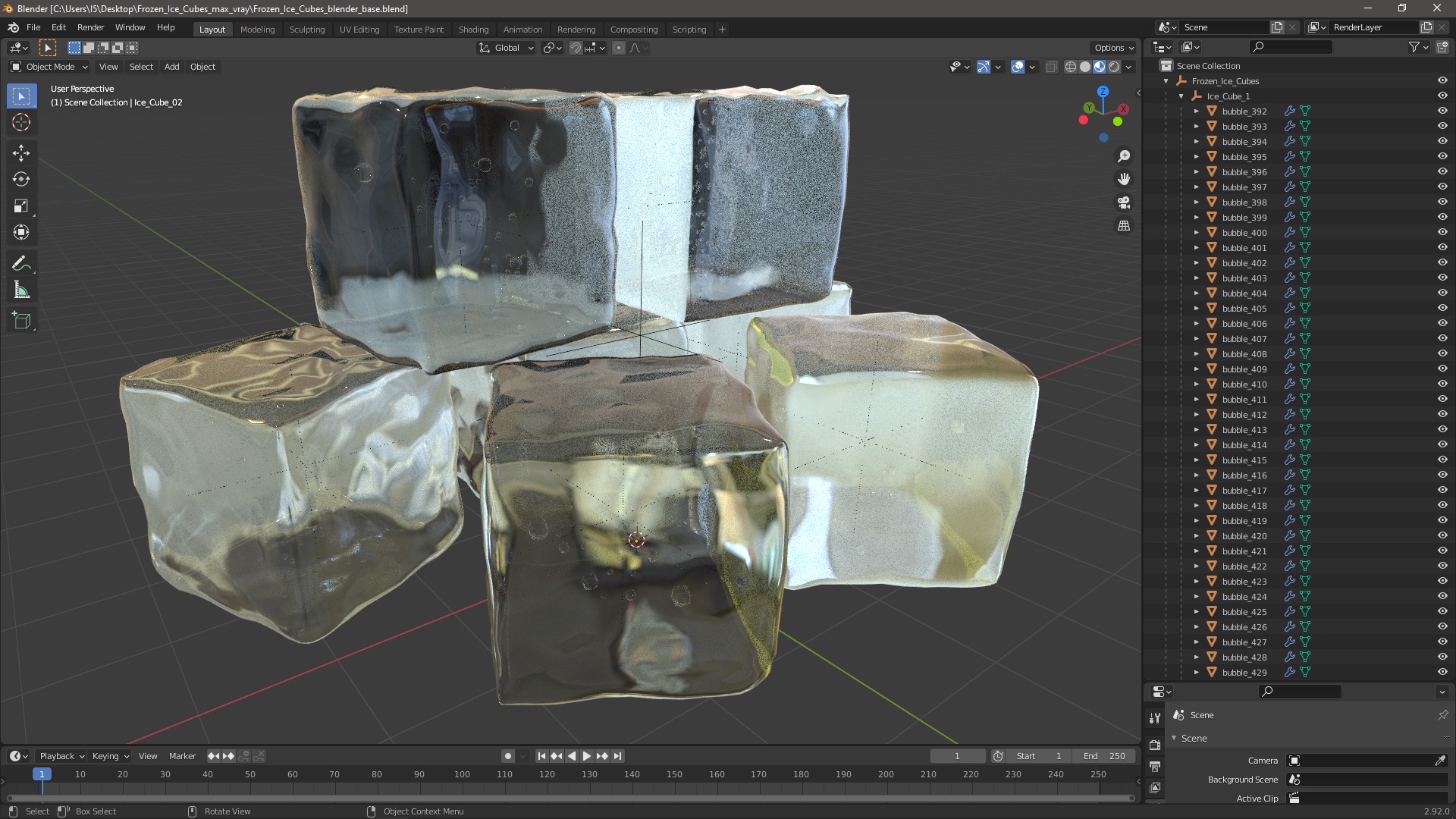Open the Options dropdown
Screen dimensions: 1456x819
tap(1113, 48)
